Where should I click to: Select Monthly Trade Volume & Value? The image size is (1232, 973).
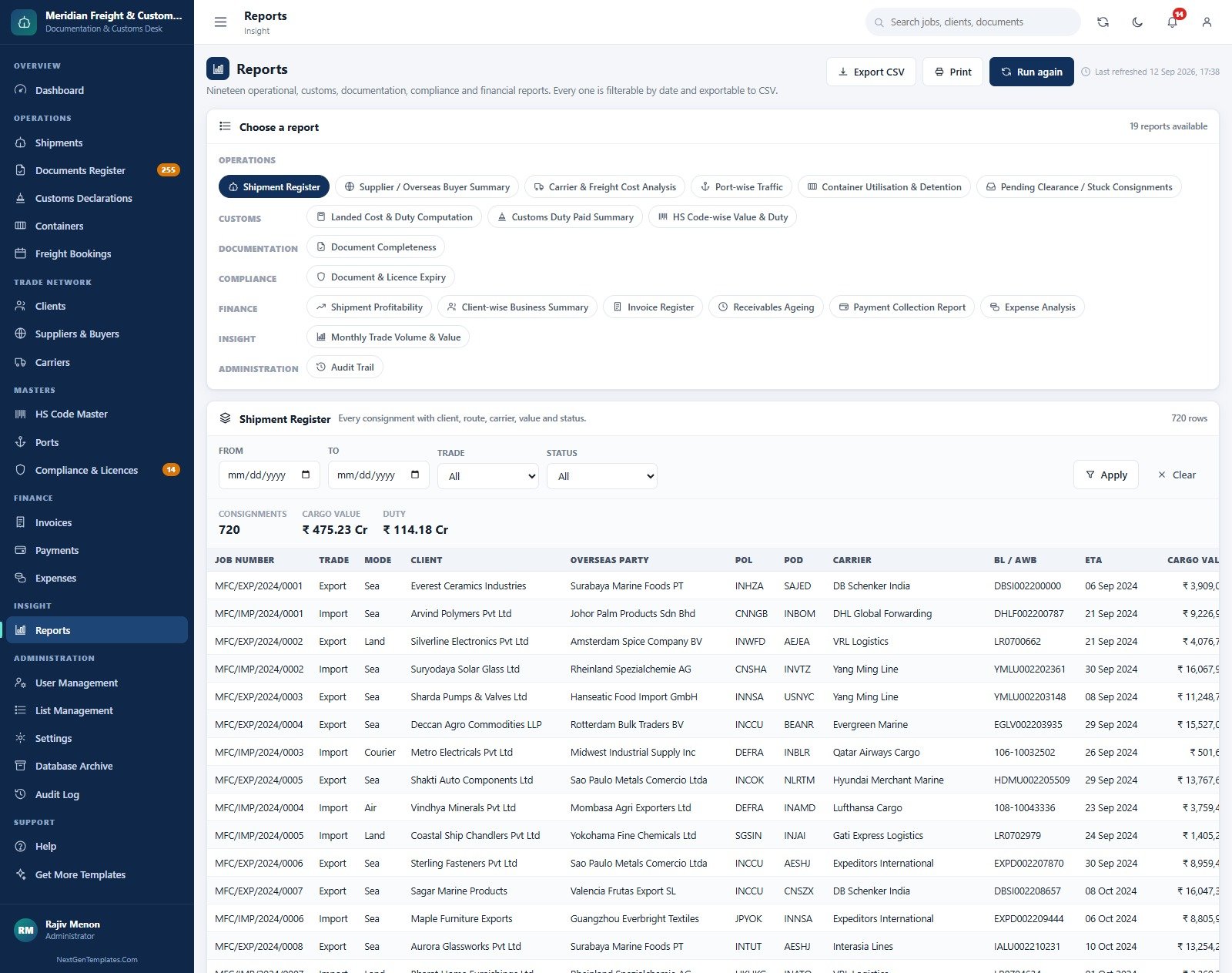(x=388, y=337)
